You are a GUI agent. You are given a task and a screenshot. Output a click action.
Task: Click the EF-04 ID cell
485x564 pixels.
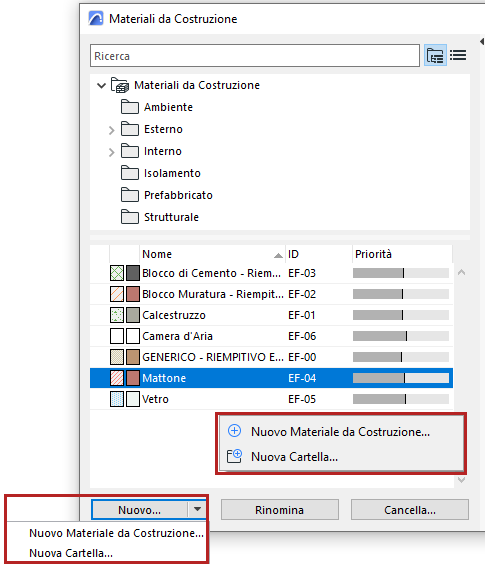[302, 378]
